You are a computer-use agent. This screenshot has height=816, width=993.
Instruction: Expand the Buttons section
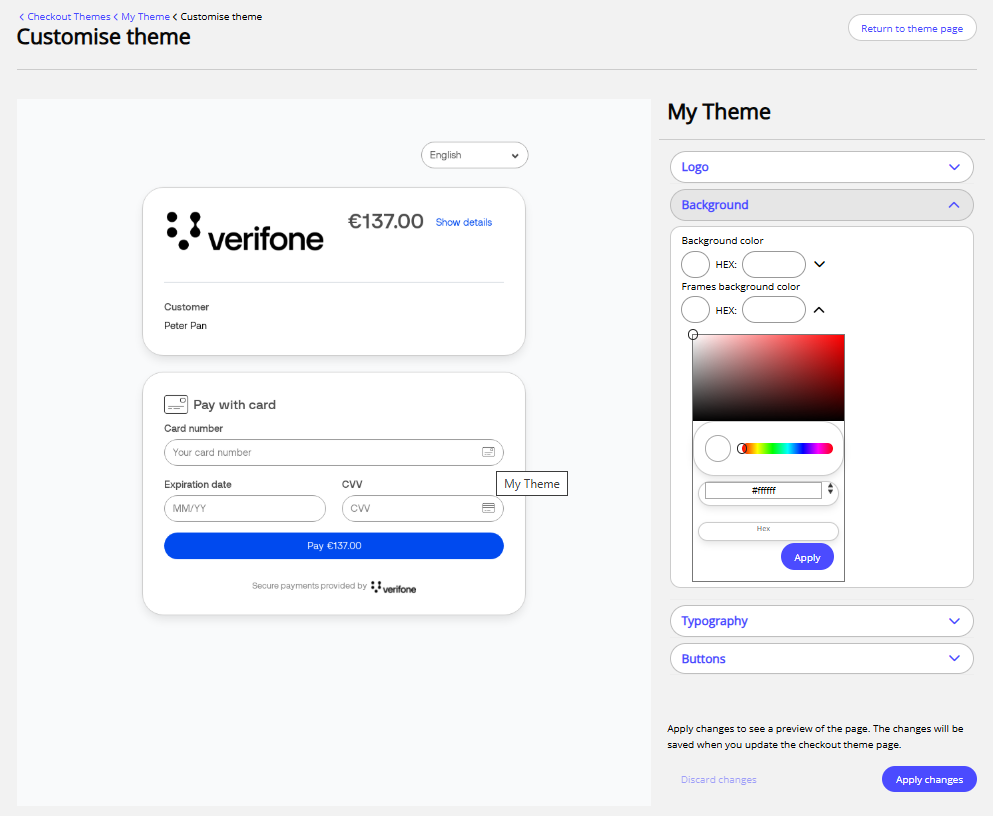click(821, 658)
